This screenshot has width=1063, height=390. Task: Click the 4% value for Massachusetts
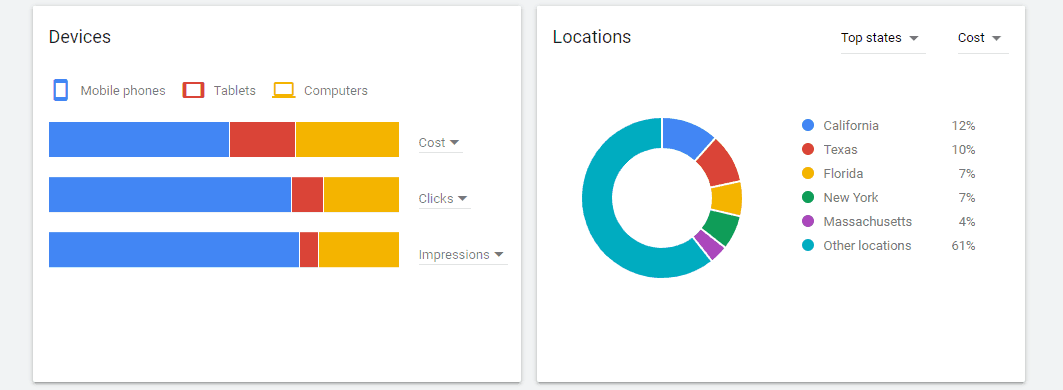pyautogui.click(x=967, y=221)
